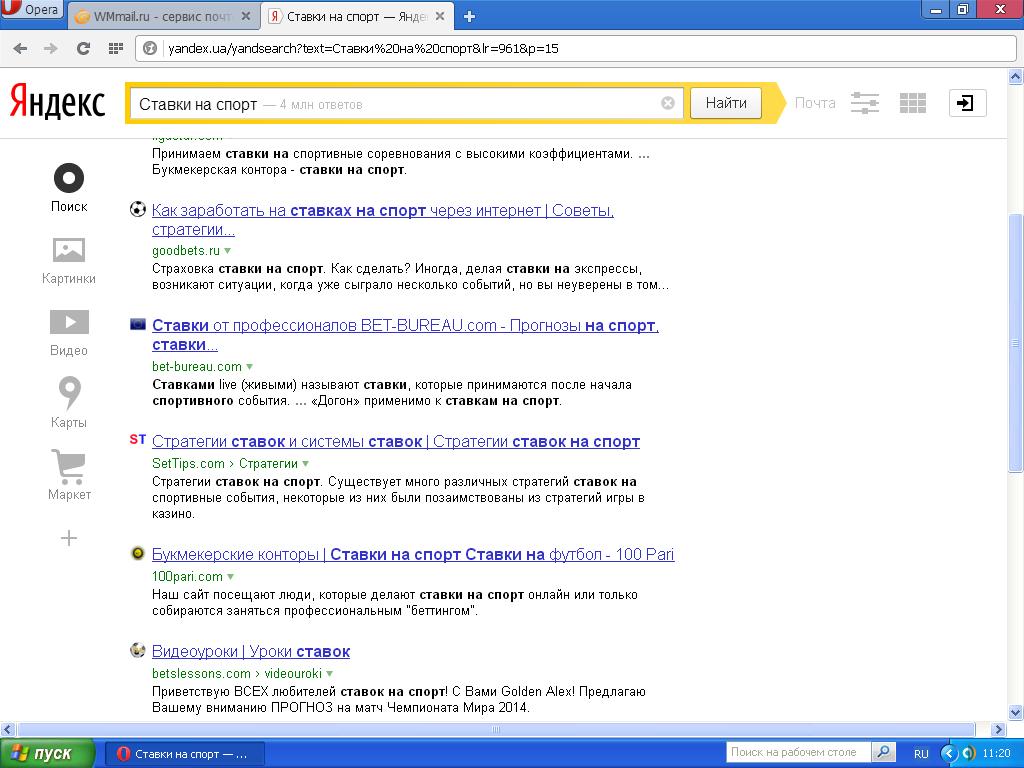
Task: Clear the search query with the X icon
Action: click(x=667, y=103)
